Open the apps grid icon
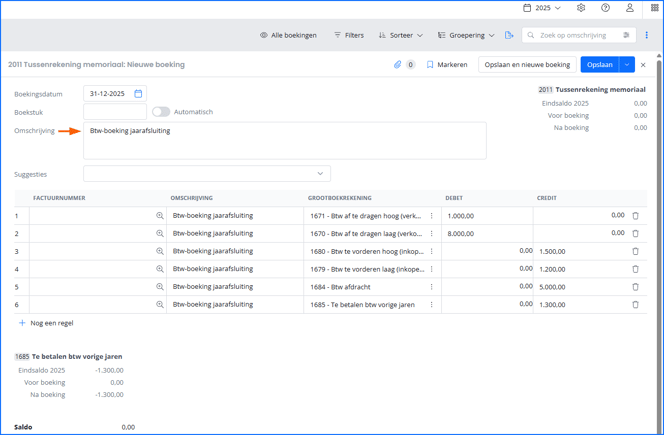 [x=654, y=8]
